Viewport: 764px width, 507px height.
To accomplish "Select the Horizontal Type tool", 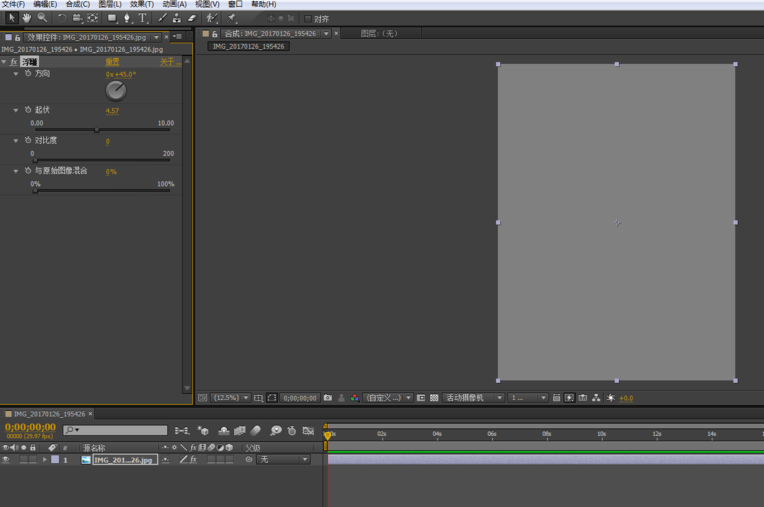I will point(142,18).
